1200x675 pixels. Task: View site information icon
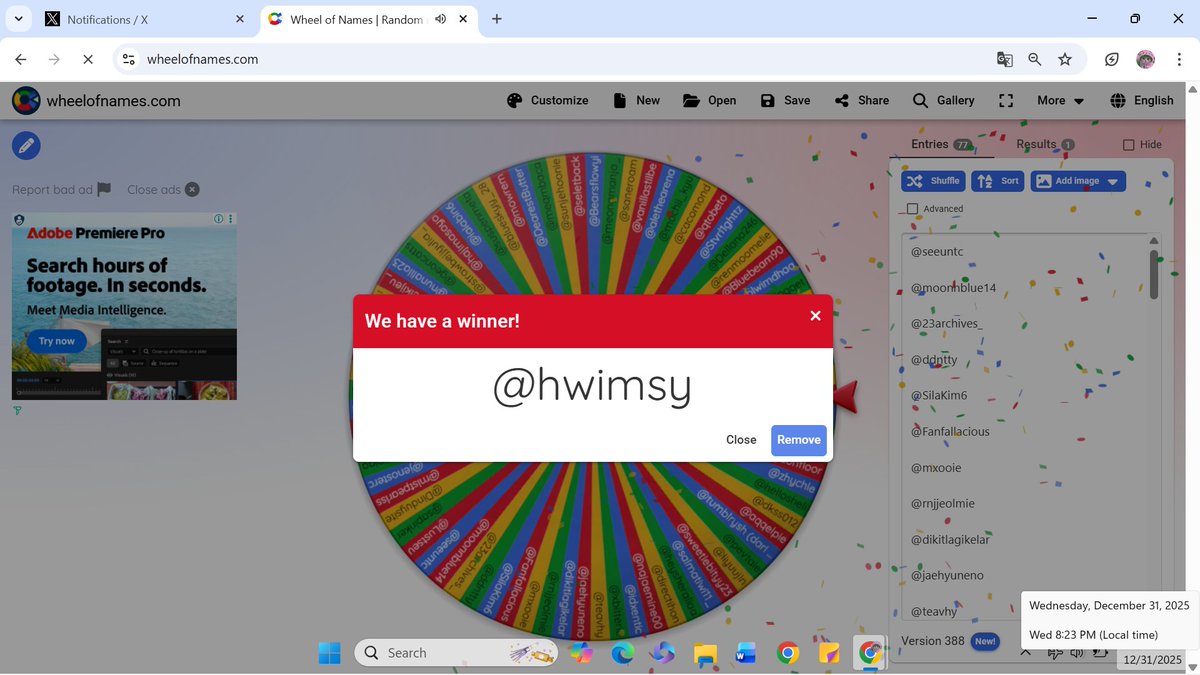pos(128,60)
